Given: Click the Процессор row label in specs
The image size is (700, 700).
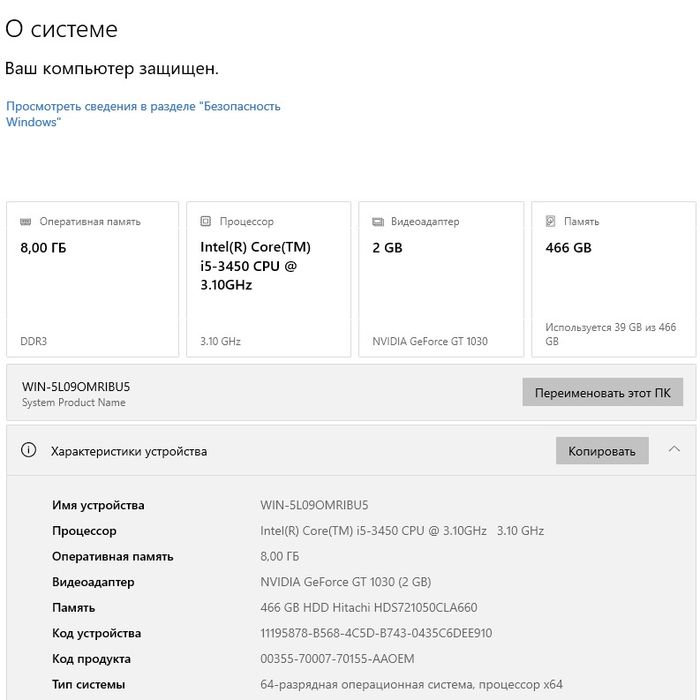Looking at the screenshot, I should point(84,531).
